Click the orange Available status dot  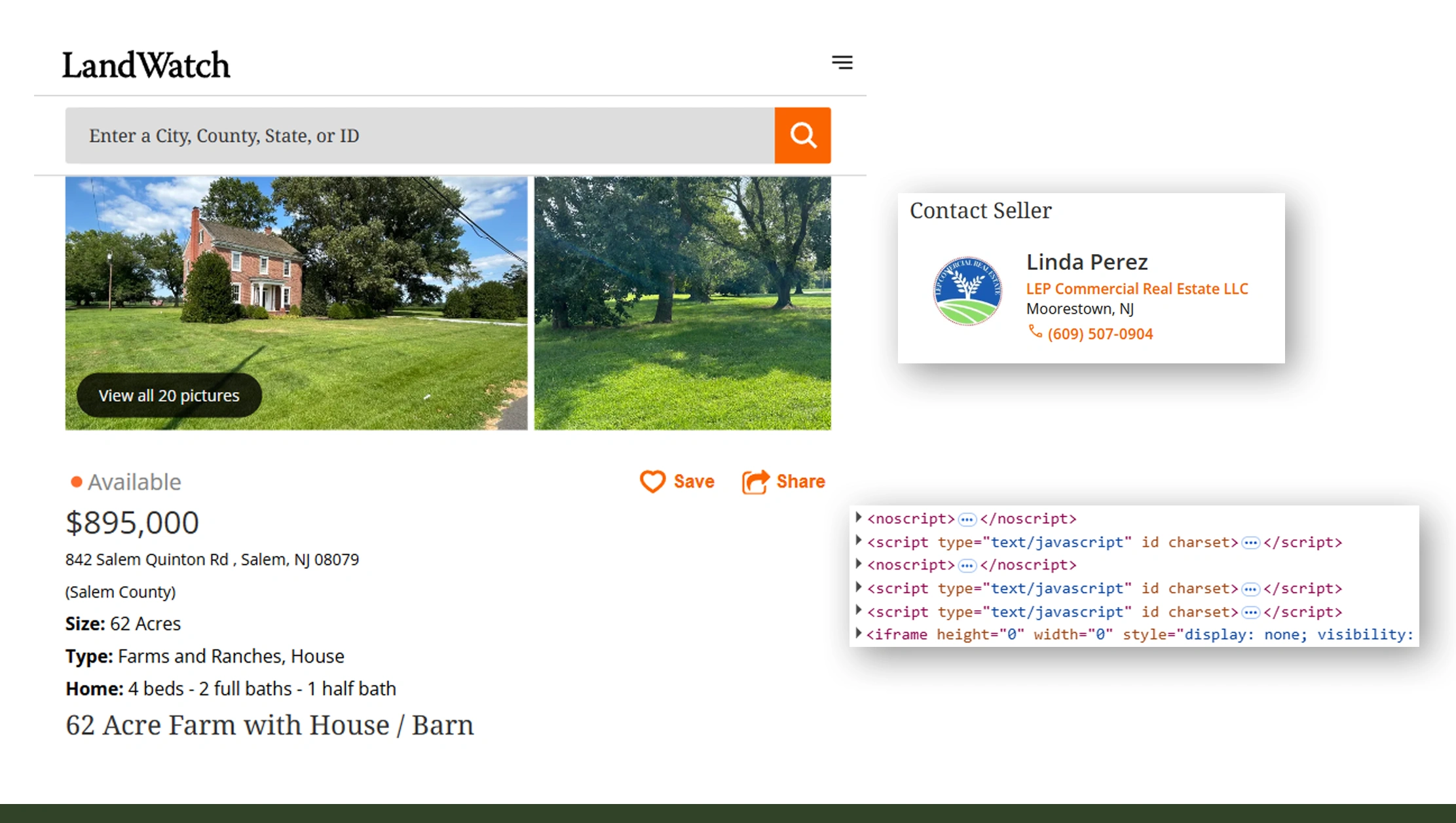tap(75, 481)
